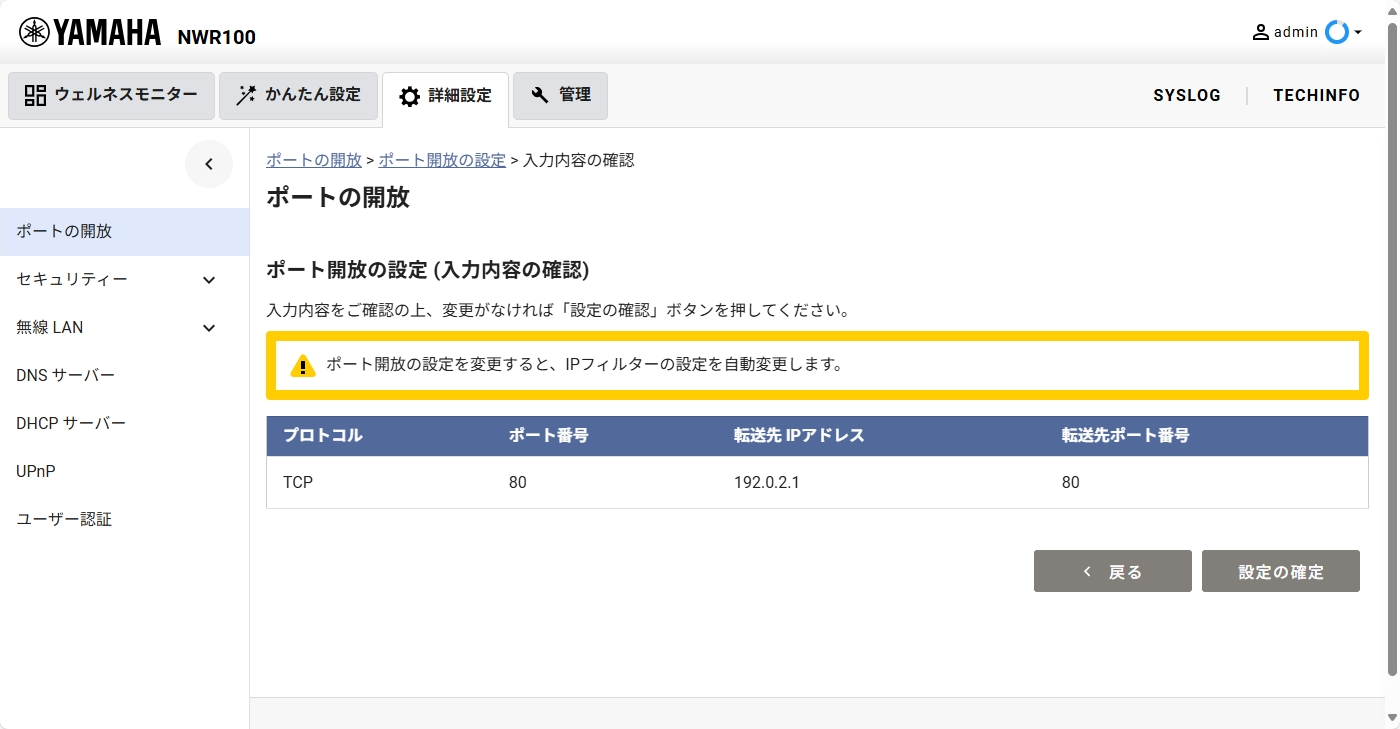Click the wrench icon on 管理 tab
Screen dimensions: 1400x729
(536, 96)
